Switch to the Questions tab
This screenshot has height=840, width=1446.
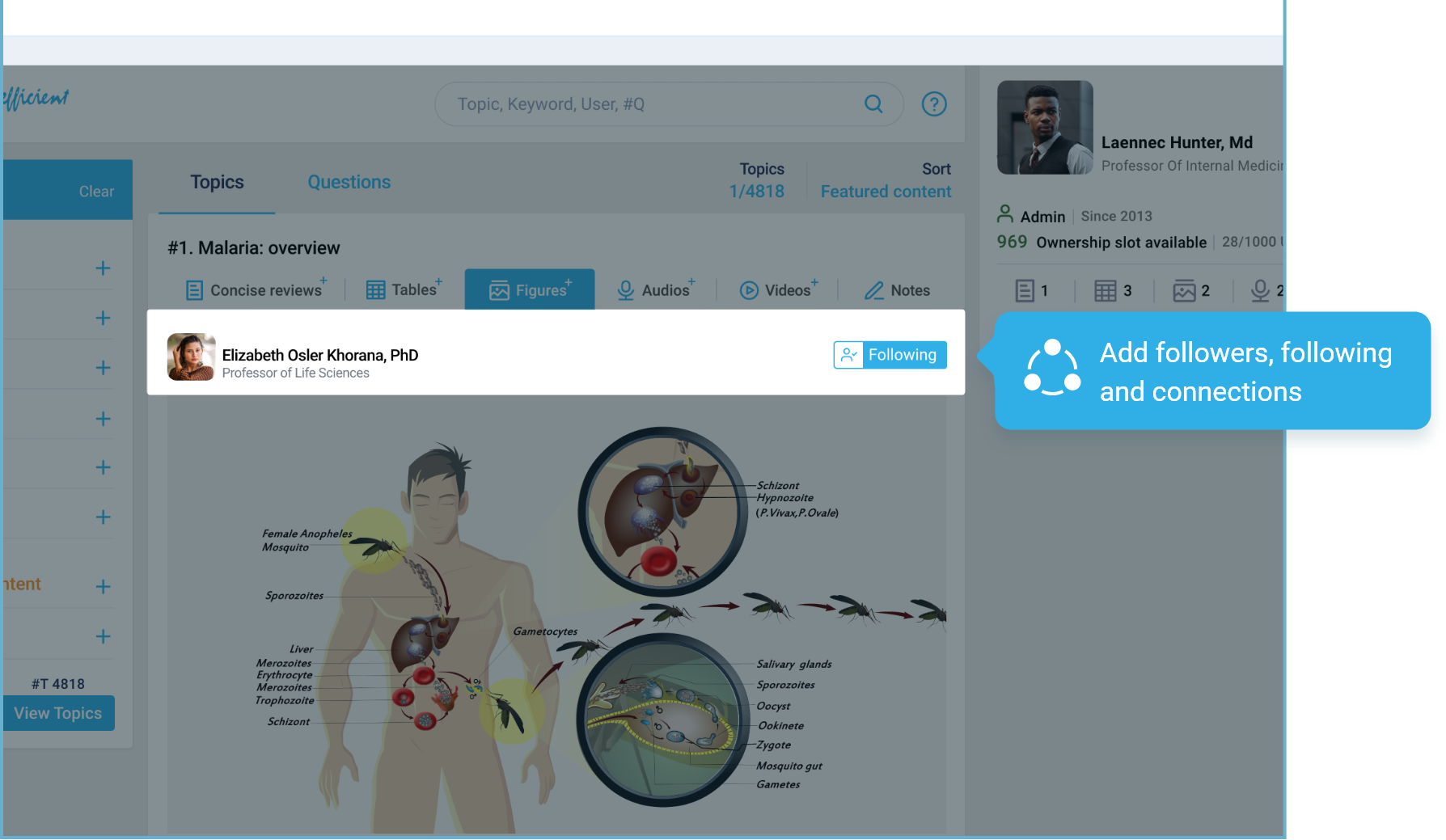click(x=349, y=183)
